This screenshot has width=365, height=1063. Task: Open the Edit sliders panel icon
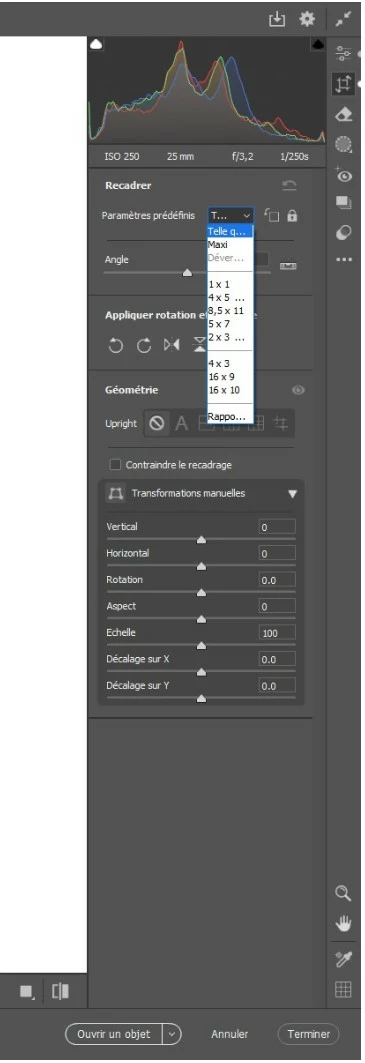point(343,53)
